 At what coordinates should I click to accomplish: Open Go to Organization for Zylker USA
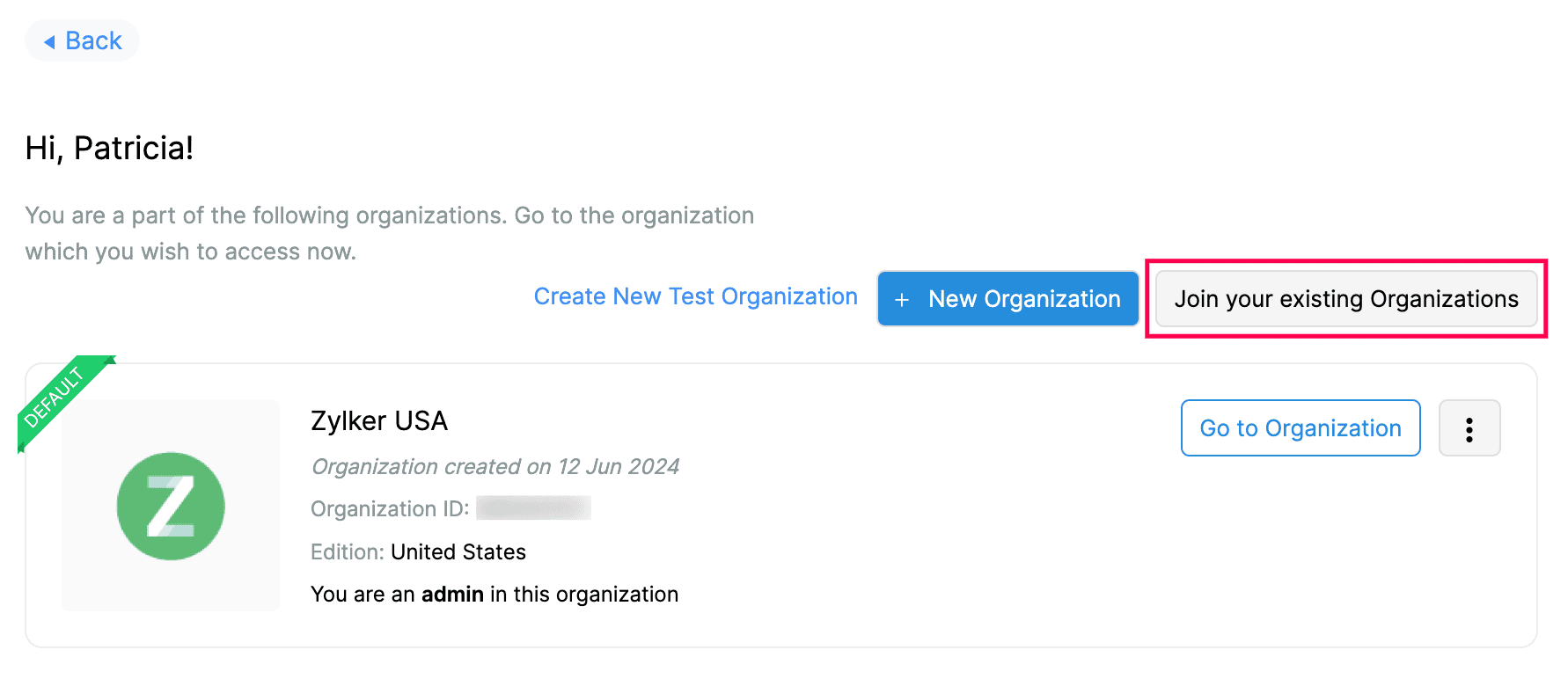click(1300, 428)
